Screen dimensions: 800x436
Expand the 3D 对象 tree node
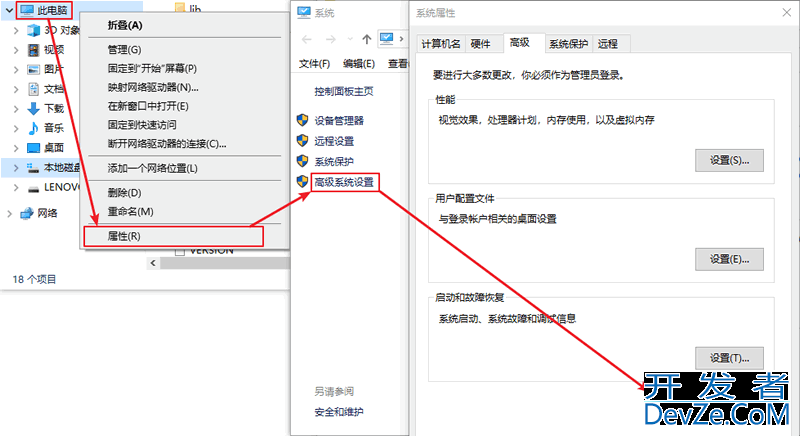tap(16, 31)
